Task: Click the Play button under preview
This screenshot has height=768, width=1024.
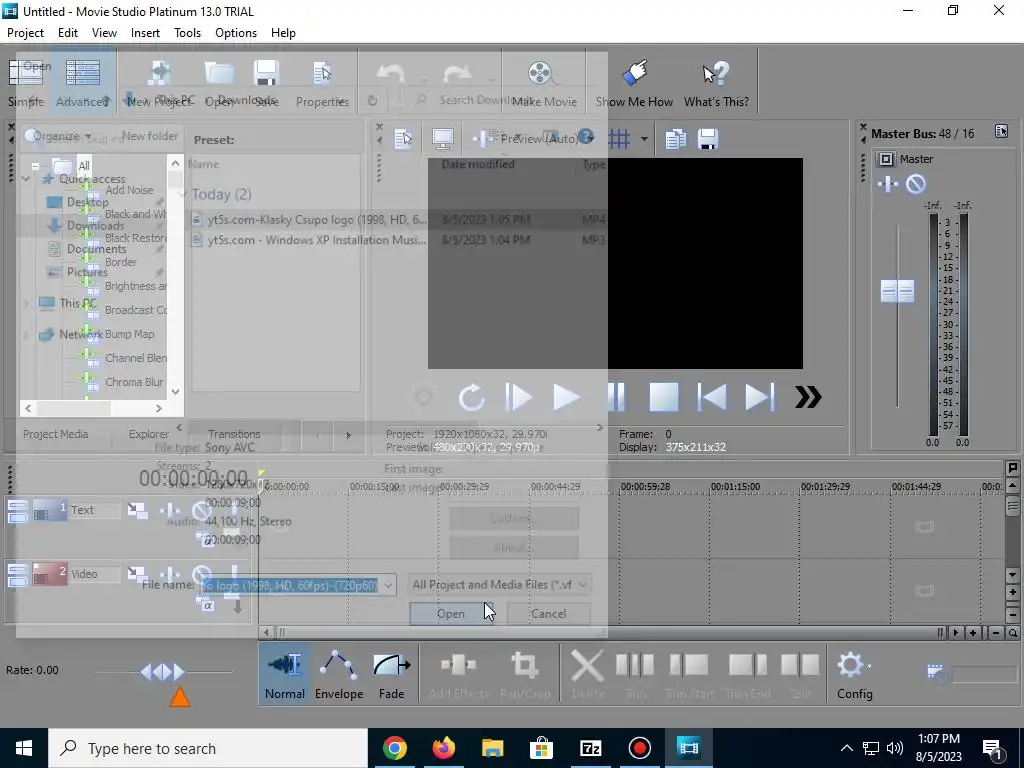Action: (x=566, y=397)
